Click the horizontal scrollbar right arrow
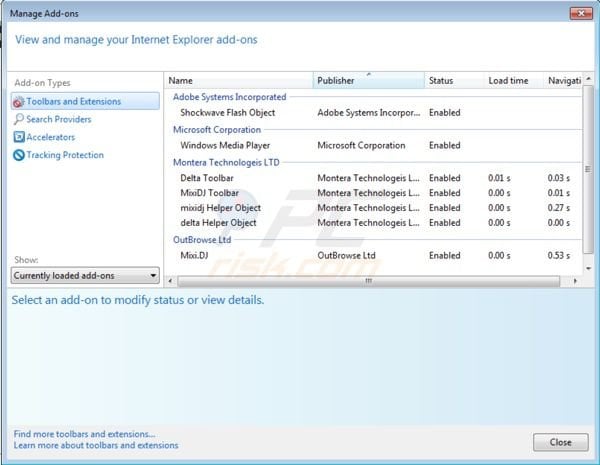 pyautogui.click(x=575, y=281)
